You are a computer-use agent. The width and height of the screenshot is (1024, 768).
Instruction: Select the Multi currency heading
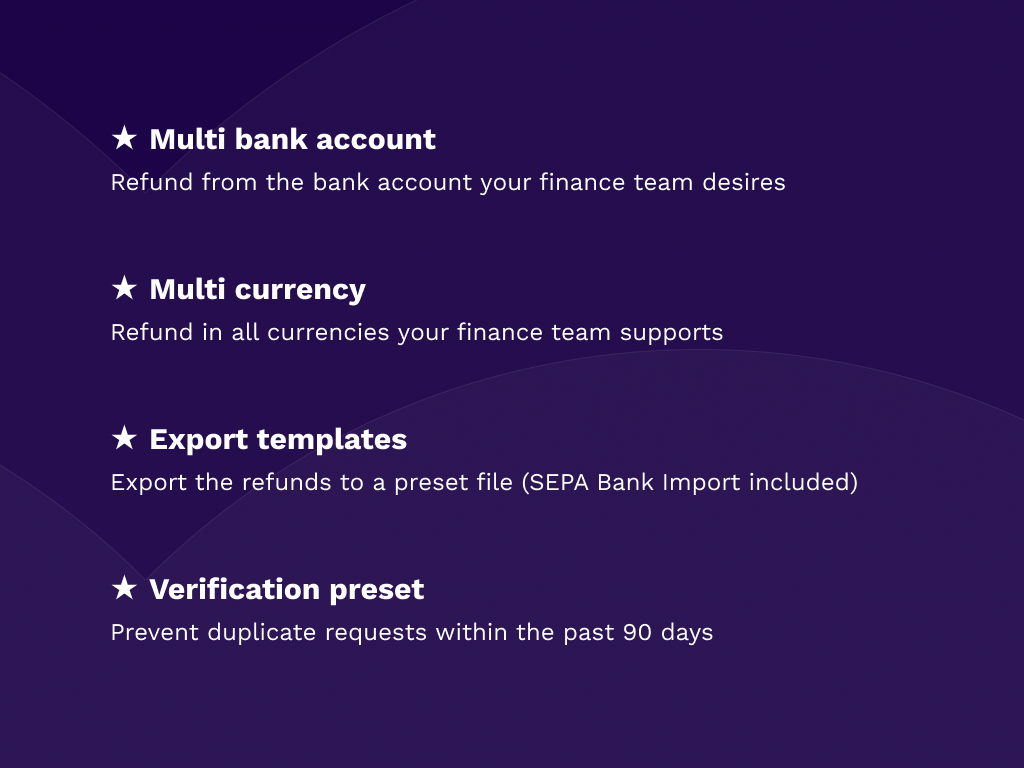(257, 289)
